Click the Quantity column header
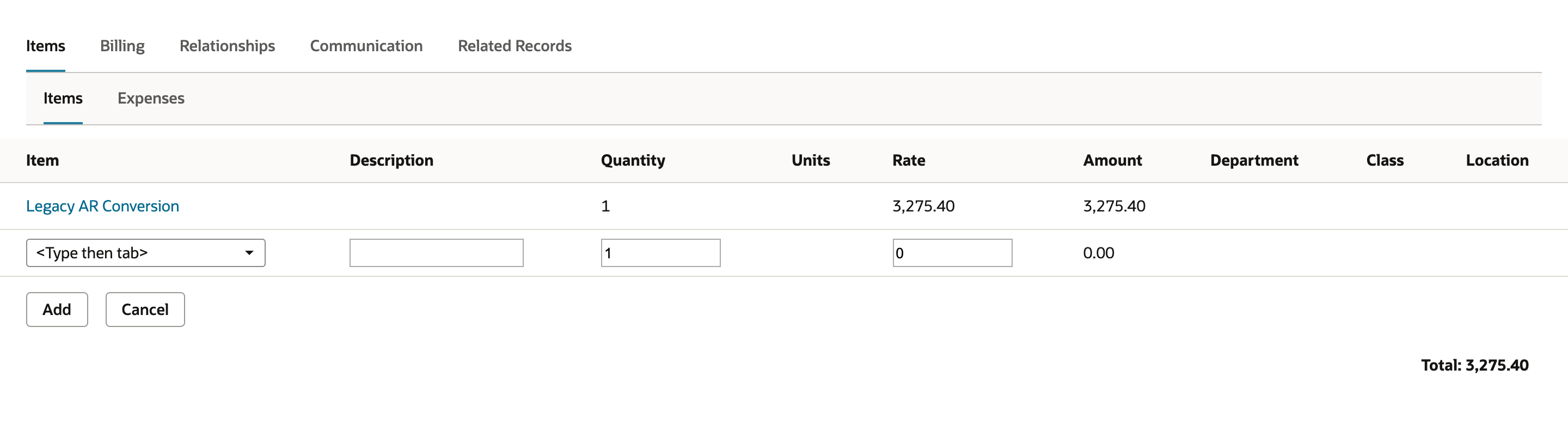 coord(633,160)
